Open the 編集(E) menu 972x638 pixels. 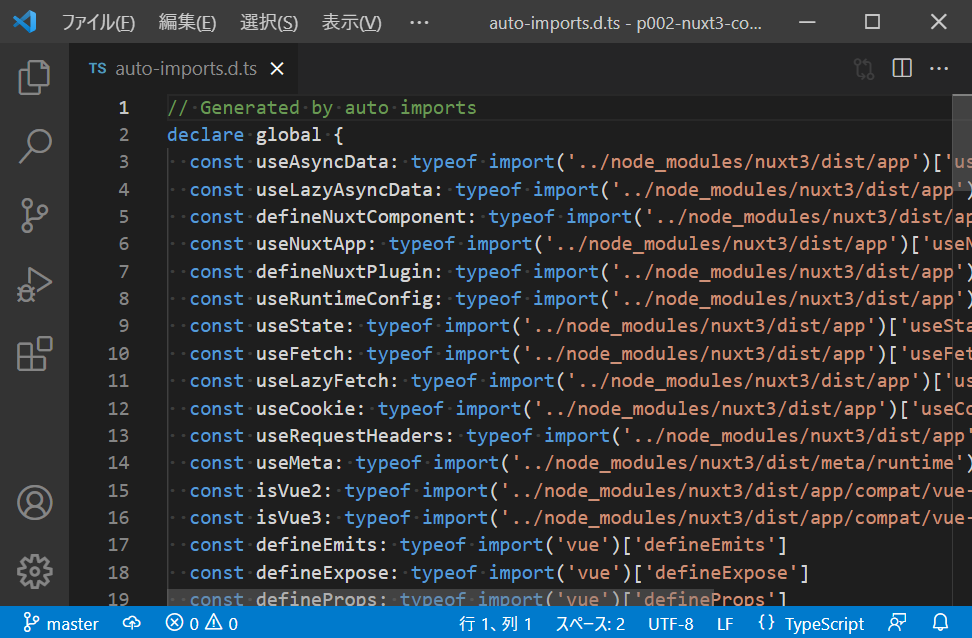pyautogui.click(x=187, y=23)
